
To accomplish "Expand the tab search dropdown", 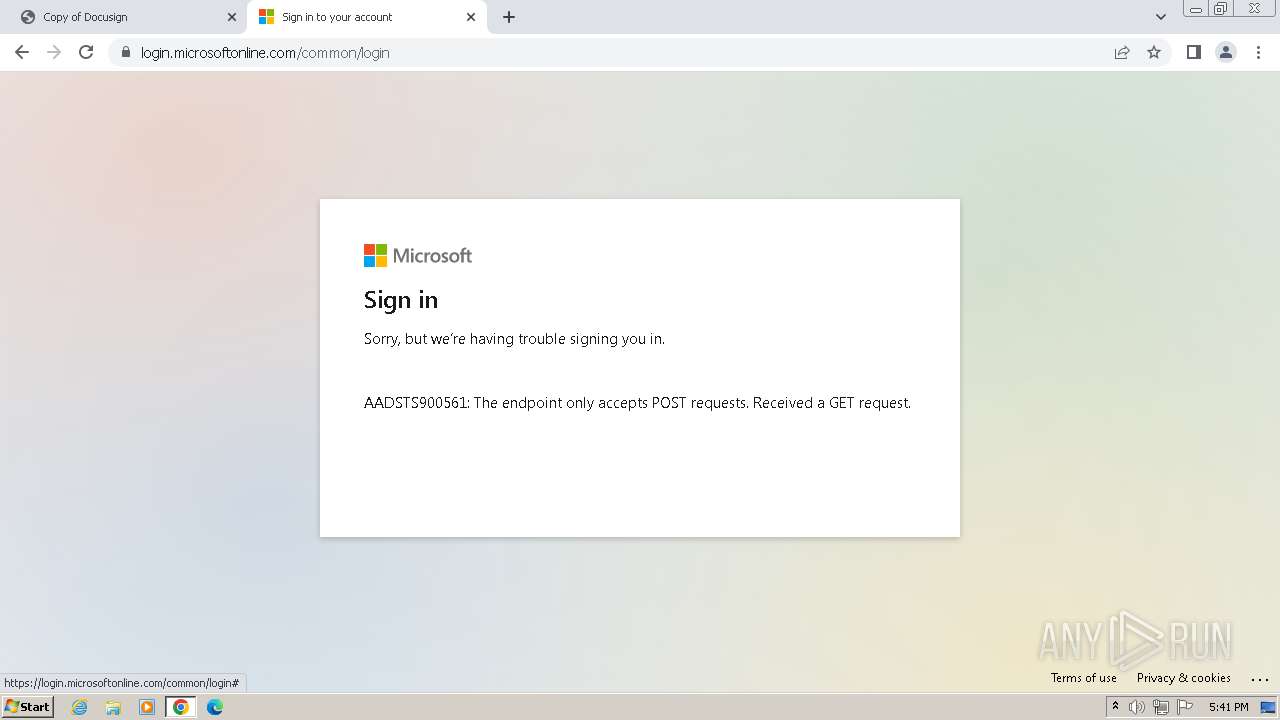I will 1161,17.
